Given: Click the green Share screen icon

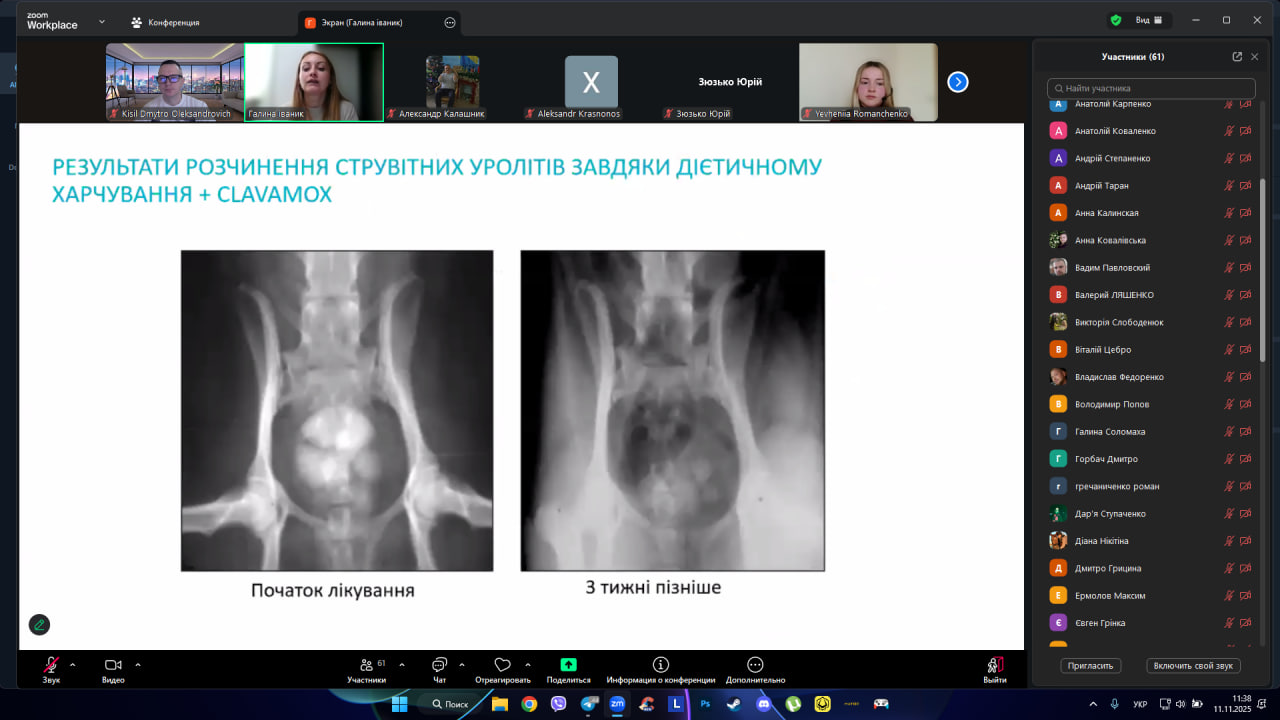Looking at the screenshot, I should point(568,665).
